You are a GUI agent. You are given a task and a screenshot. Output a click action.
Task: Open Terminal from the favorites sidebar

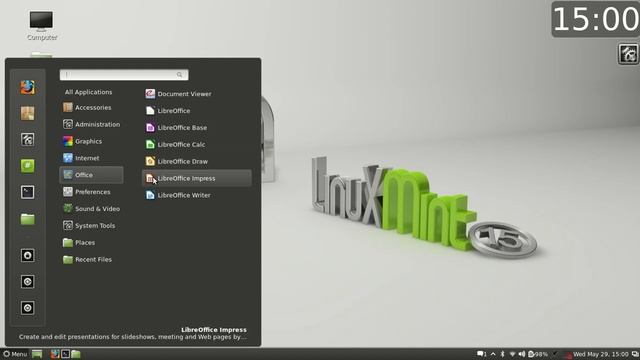(27, 192)
